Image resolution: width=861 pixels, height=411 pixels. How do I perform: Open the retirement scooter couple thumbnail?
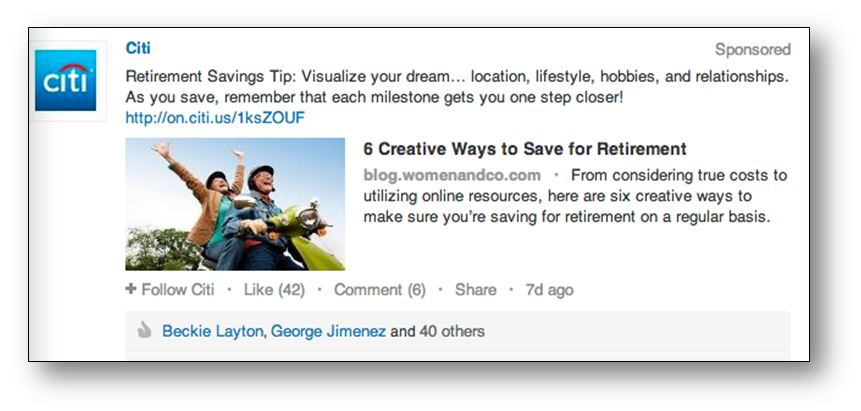coord(235,204)
